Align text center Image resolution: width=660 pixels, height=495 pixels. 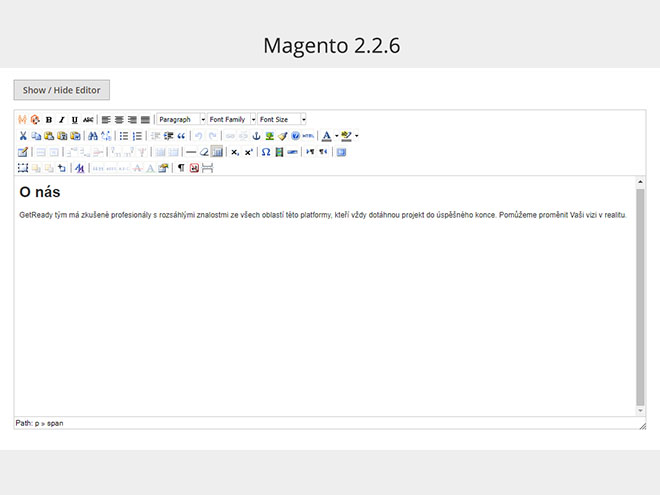point(119,120)
